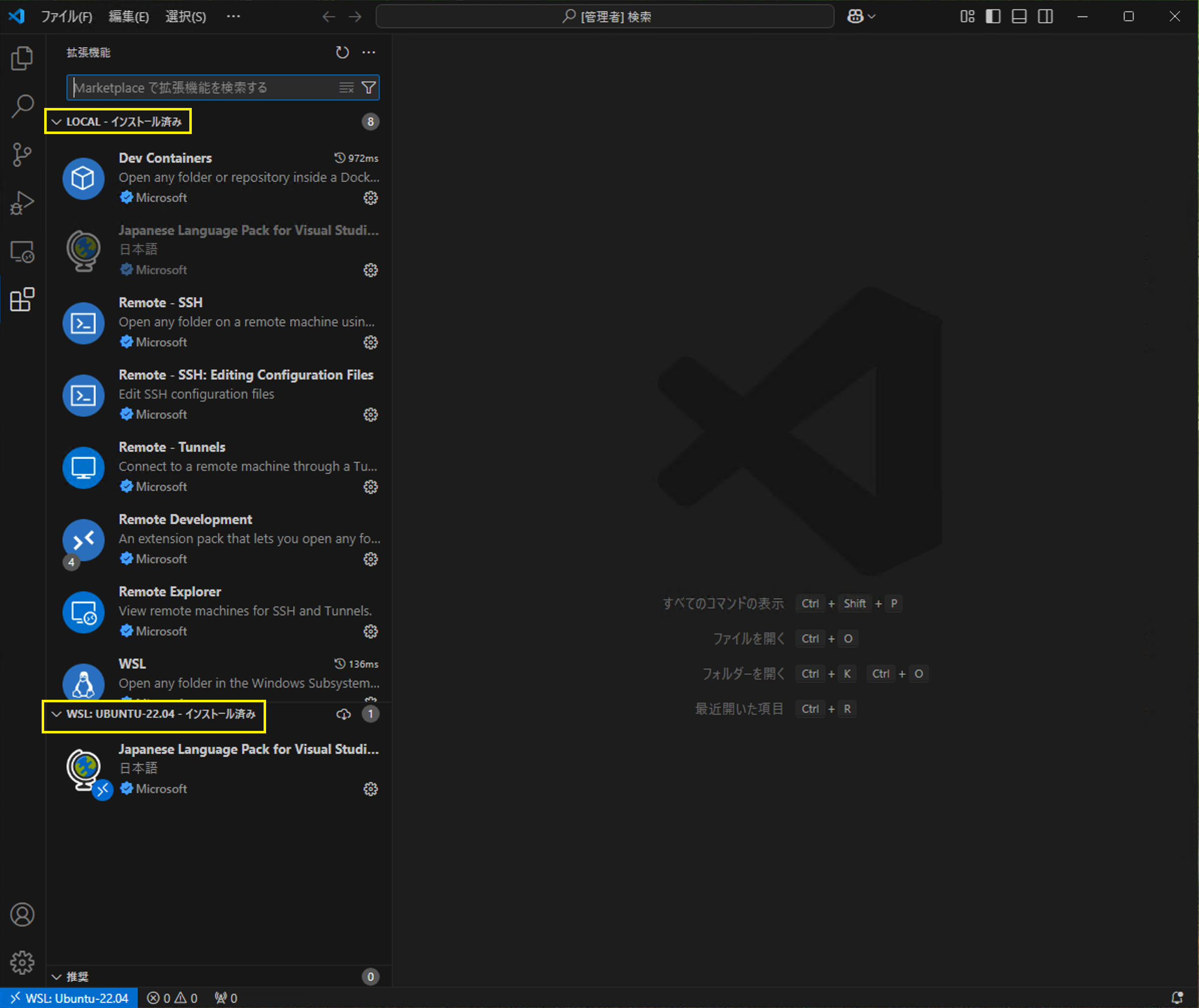1199x1008 pixels.
Task: Open the 選択(S) menu
Action: [x=186, y=17]
